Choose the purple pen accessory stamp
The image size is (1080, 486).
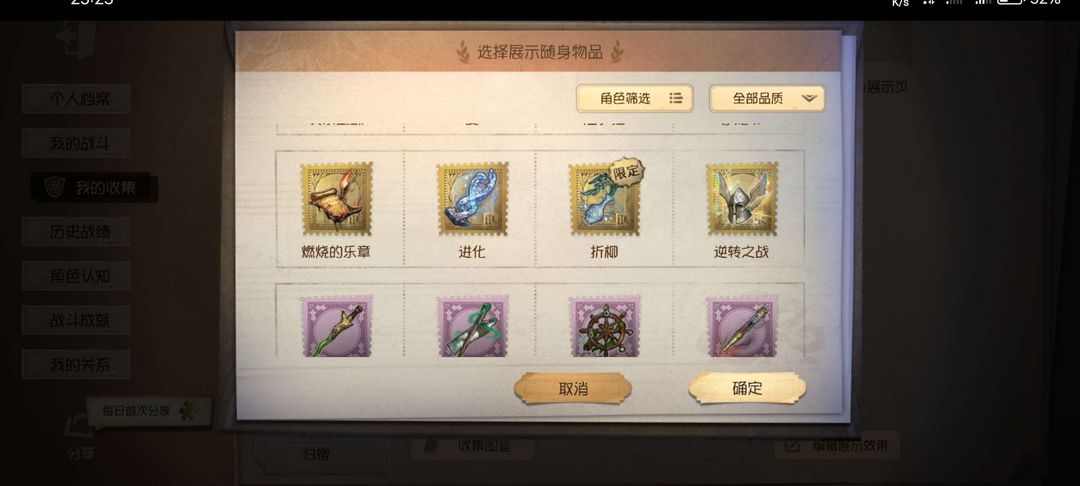(742, 327)
